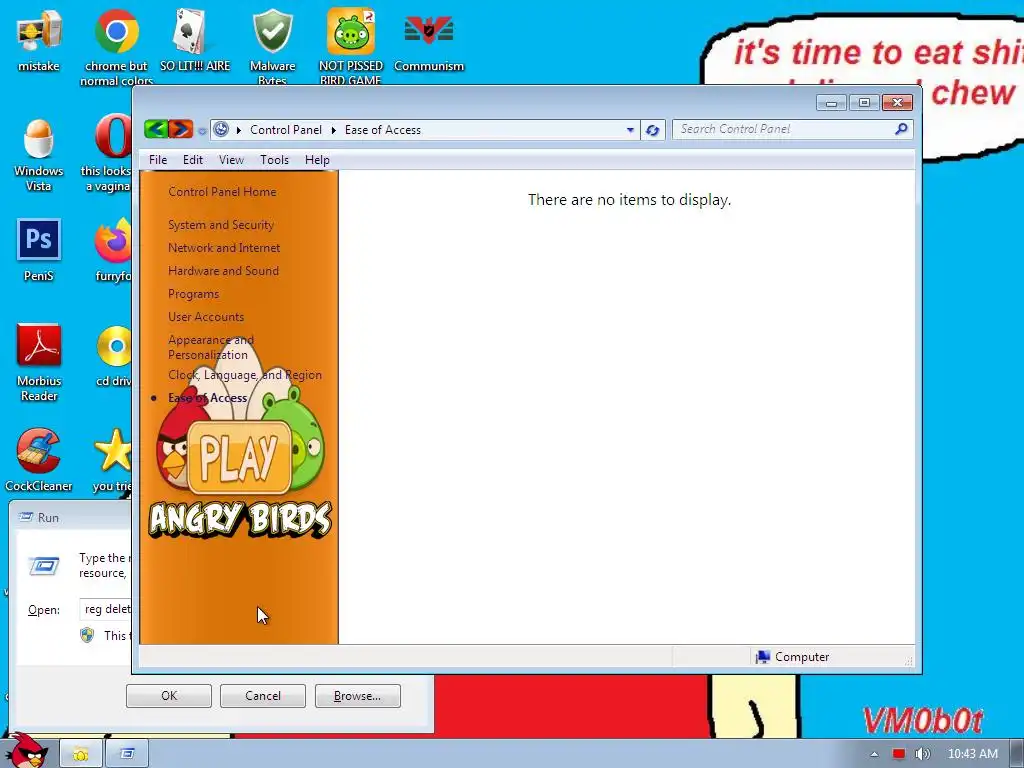Click Browse... in the Run dialog

tap(357, 696)
